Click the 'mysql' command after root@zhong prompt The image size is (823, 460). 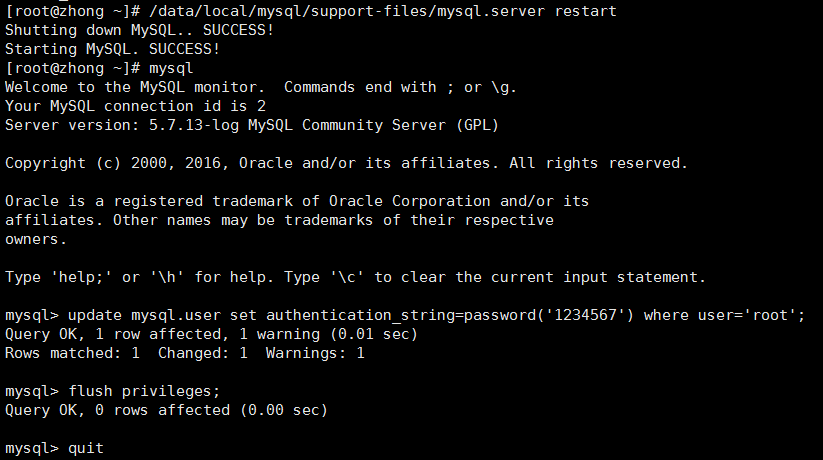click(170, 68)
